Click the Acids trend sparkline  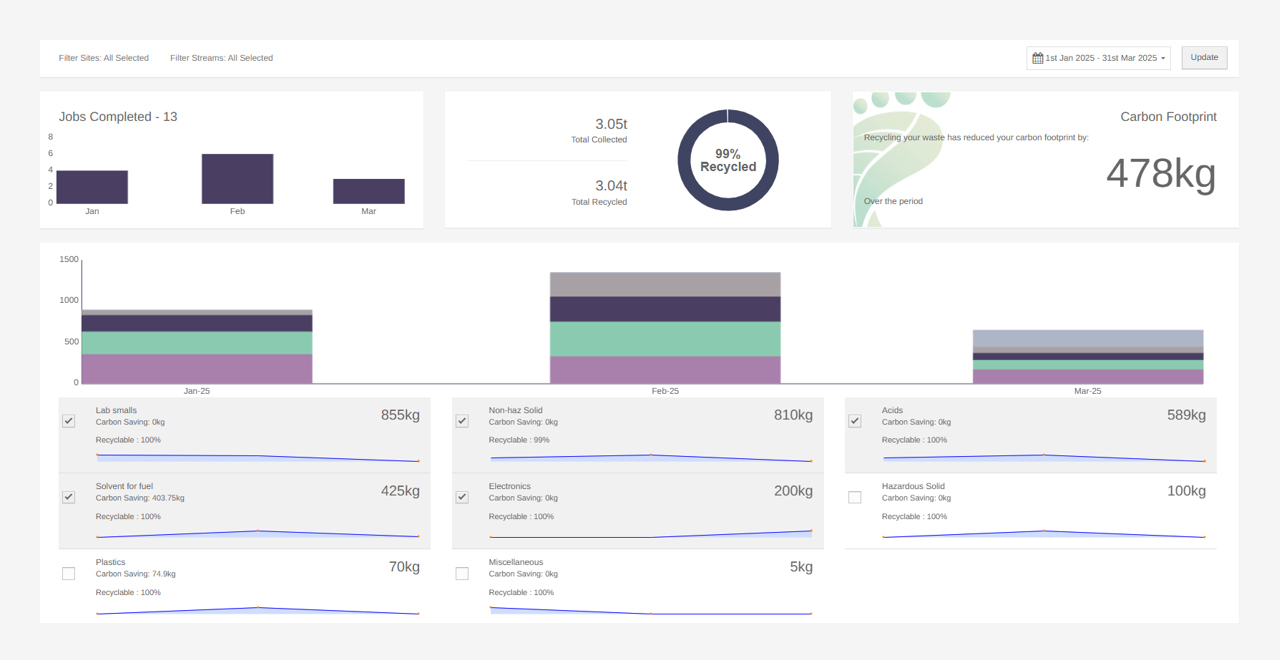tap(1043, 458)
